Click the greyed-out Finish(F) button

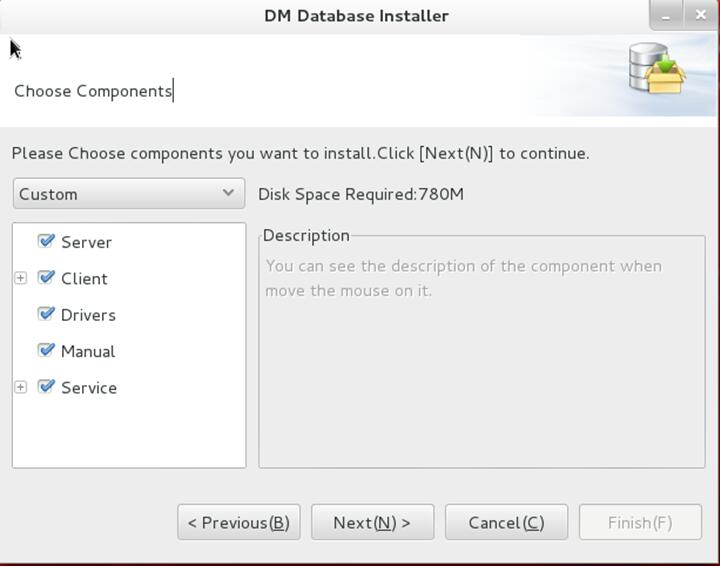(x=641, y=522)
